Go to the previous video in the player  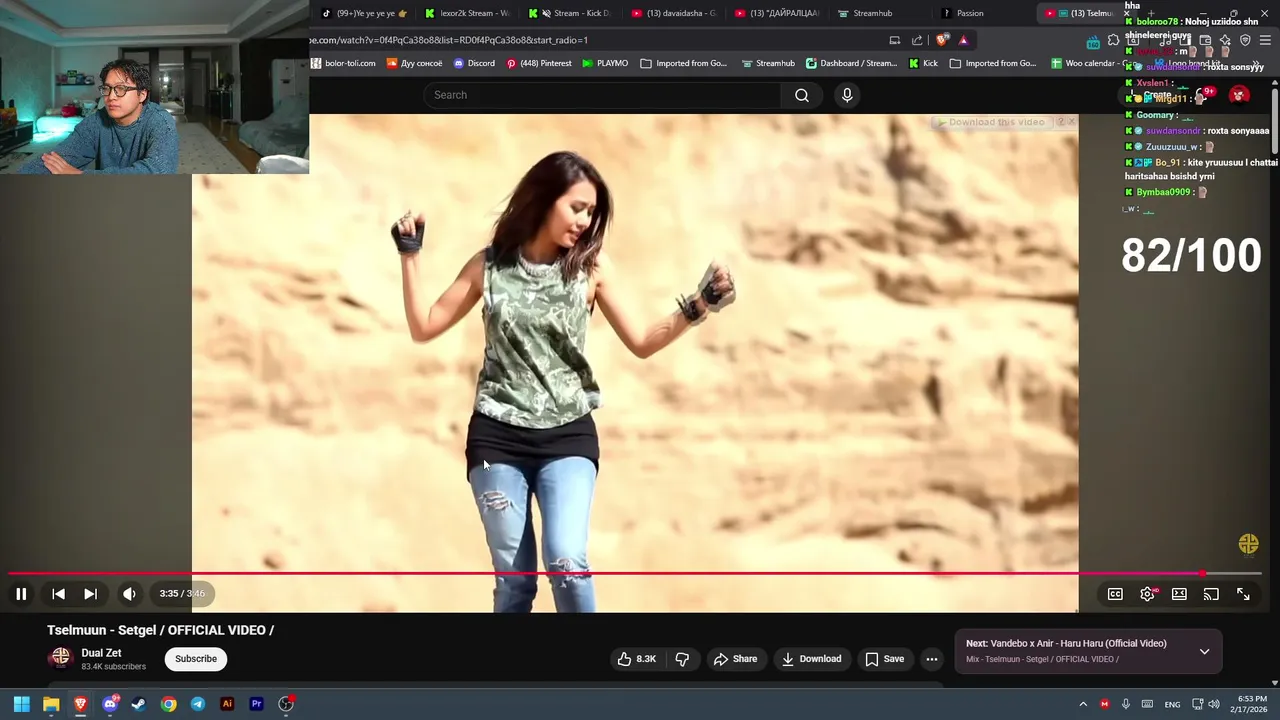[x=58, y=594]
